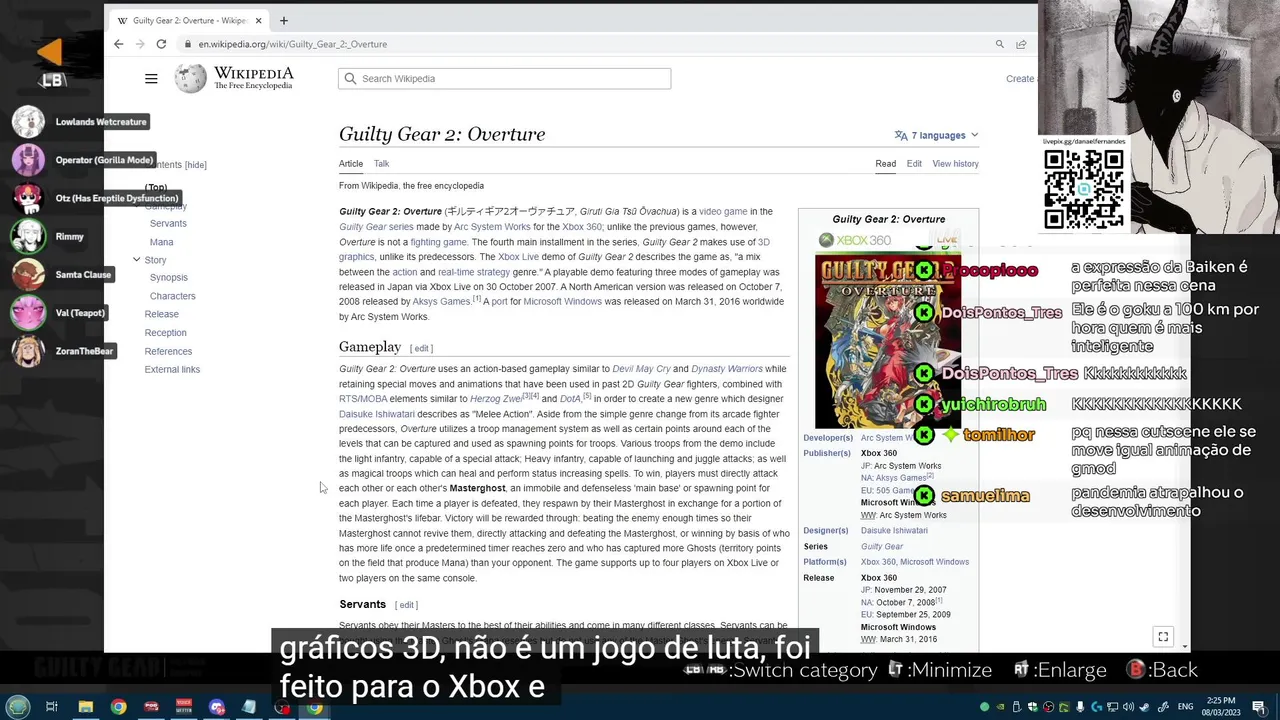The width and height of the screenshot is (1280, 720).
Task: Reload the page with the refresh button
Action: pyautogui.click(x=161, y=44)
